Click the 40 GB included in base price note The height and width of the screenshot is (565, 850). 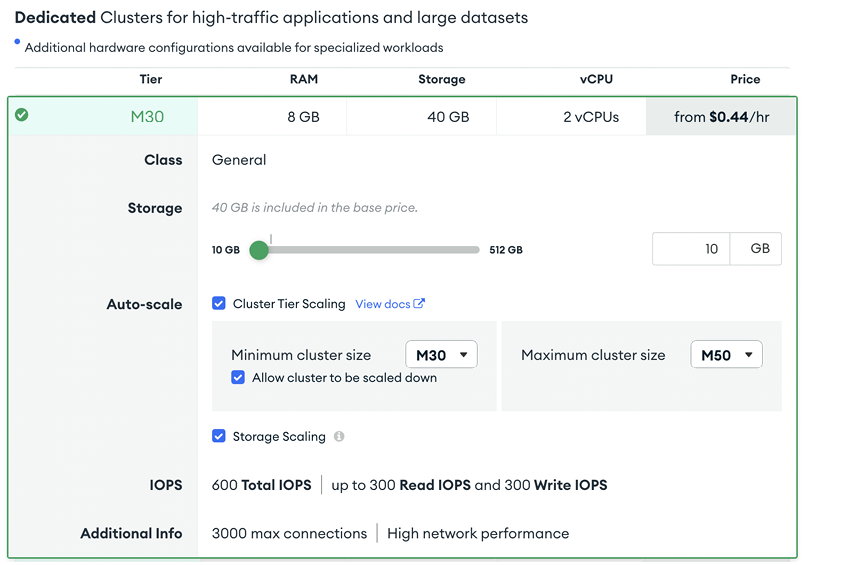(x=315, y=208)
